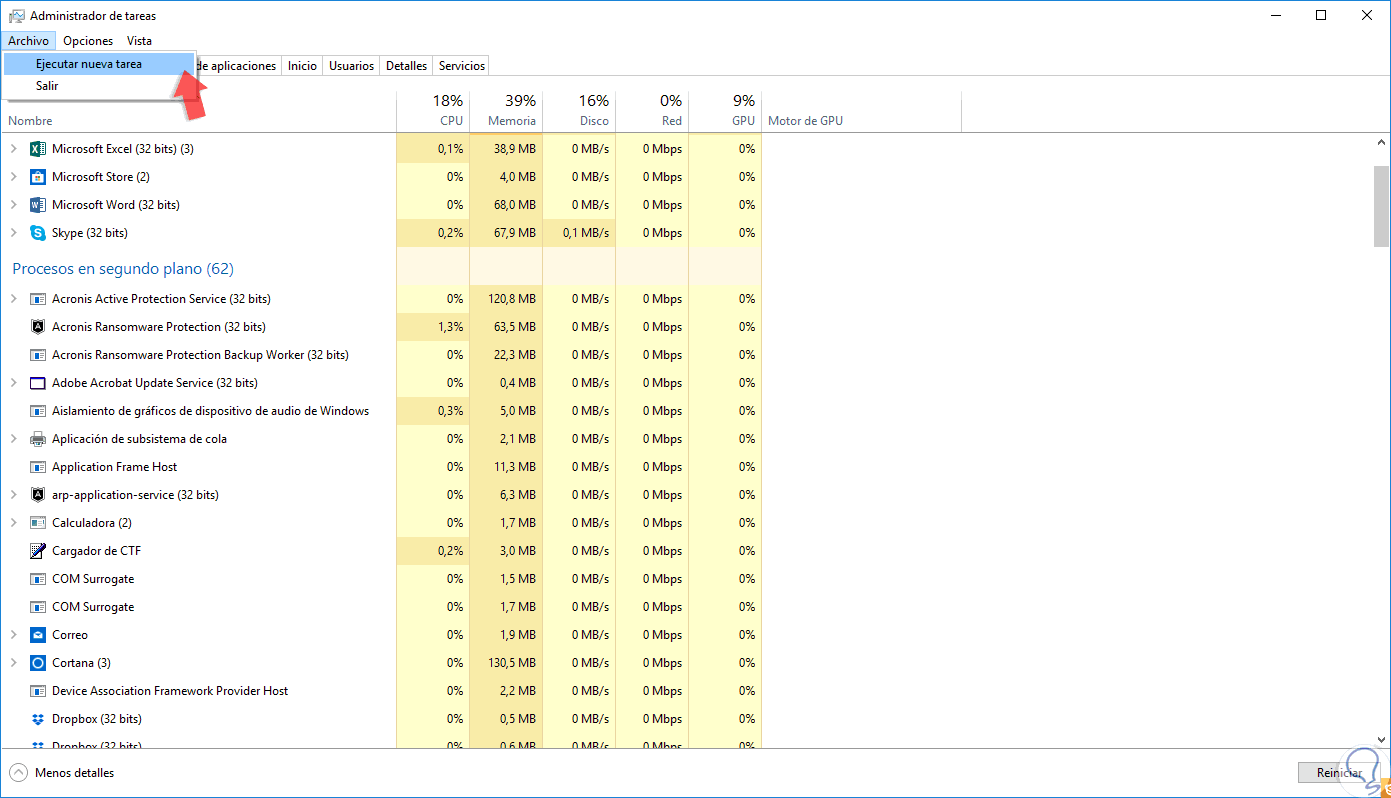Select the Dropbox (32 bits) icon
This screenshot has width=1391, height=798.
coord(38,719)
